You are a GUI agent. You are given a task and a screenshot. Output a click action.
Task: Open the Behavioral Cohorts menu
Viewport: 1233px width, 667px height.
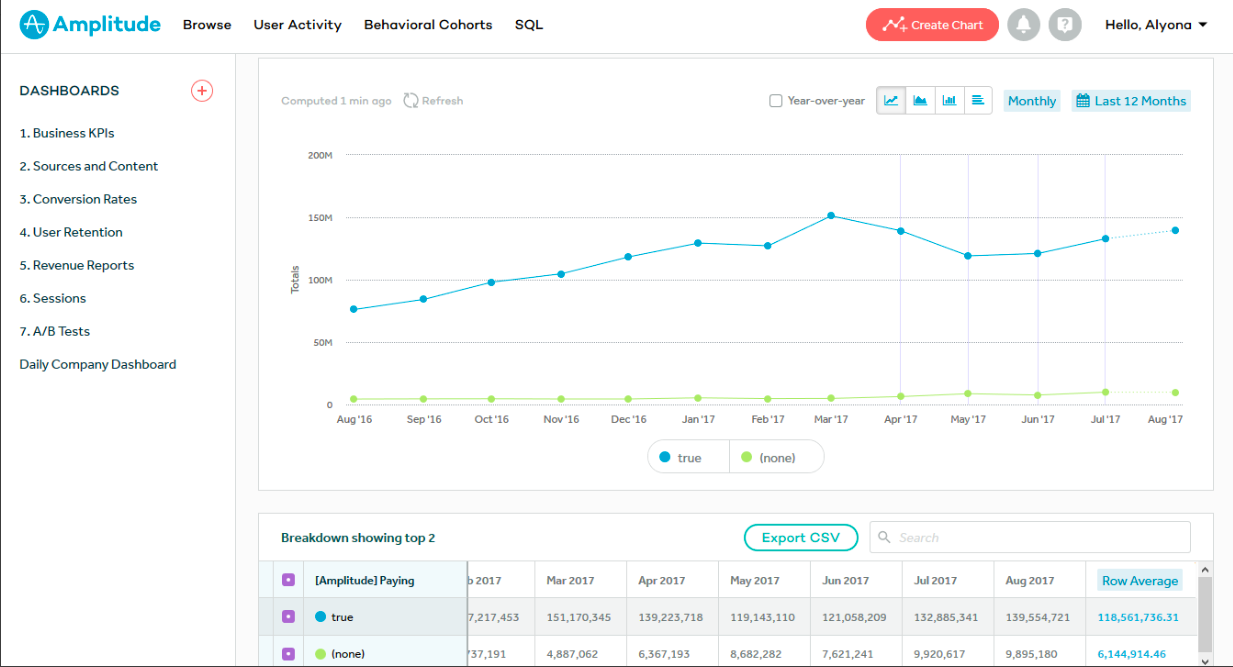[428, 25]
